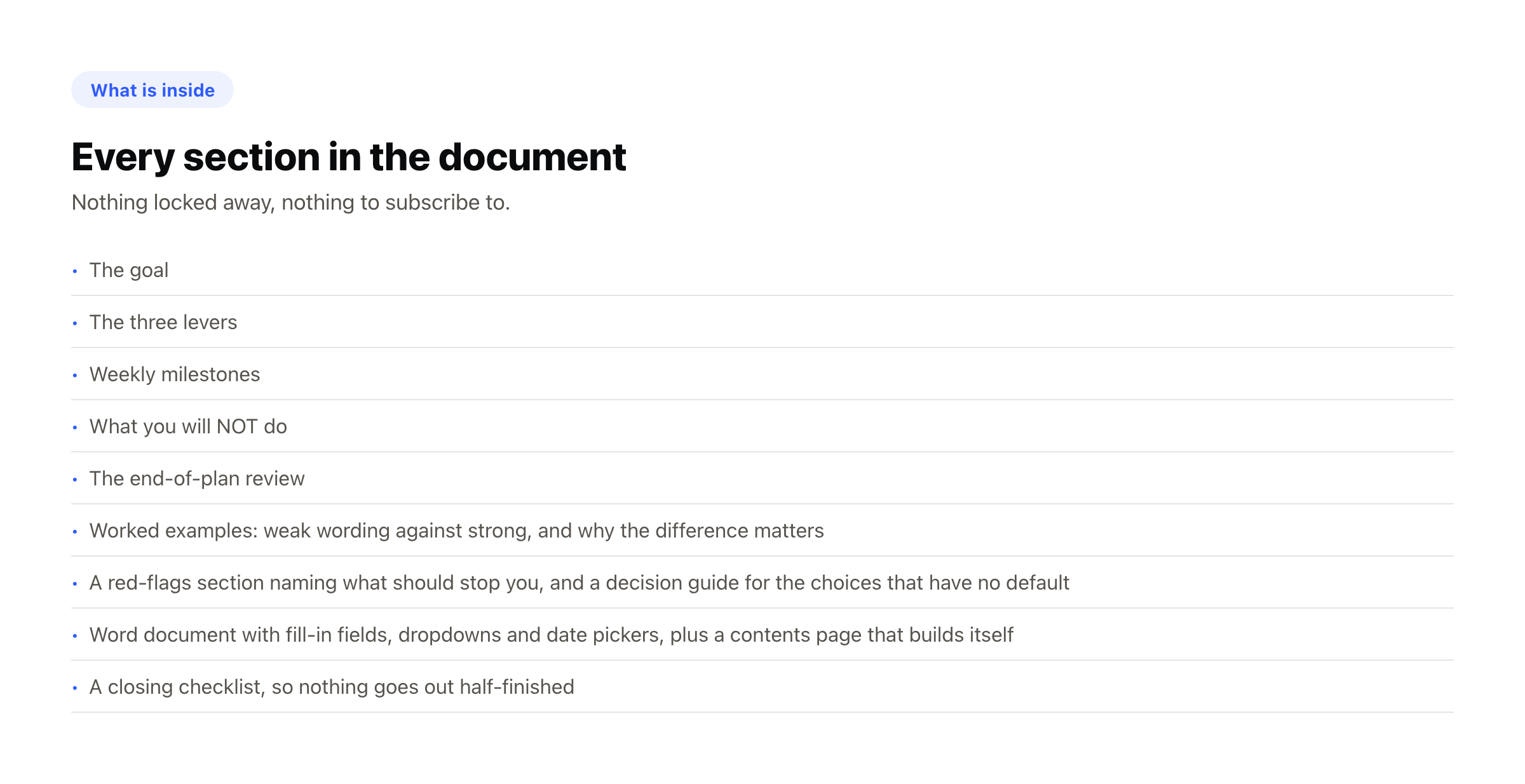Viewport: 1525px width, 784px height.
Task: Select 'The goal' list item
Action: 762,270
